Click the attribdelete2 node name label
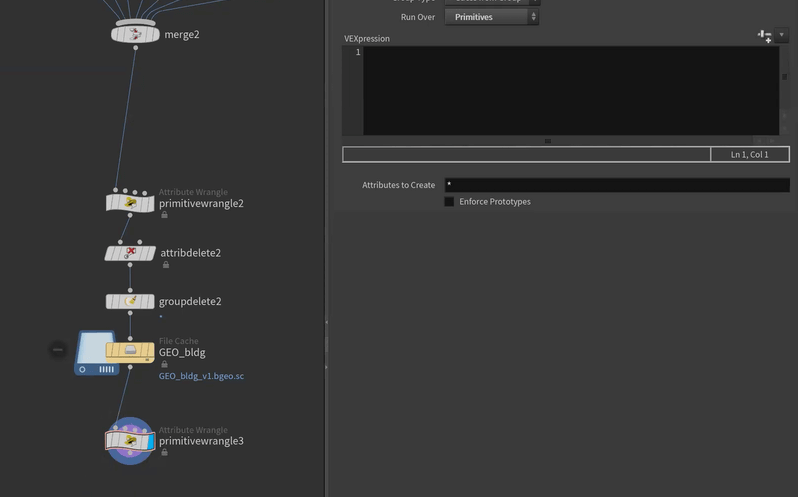Image resolution: width=798 pixels, height=497 pixels. point(190,253)
